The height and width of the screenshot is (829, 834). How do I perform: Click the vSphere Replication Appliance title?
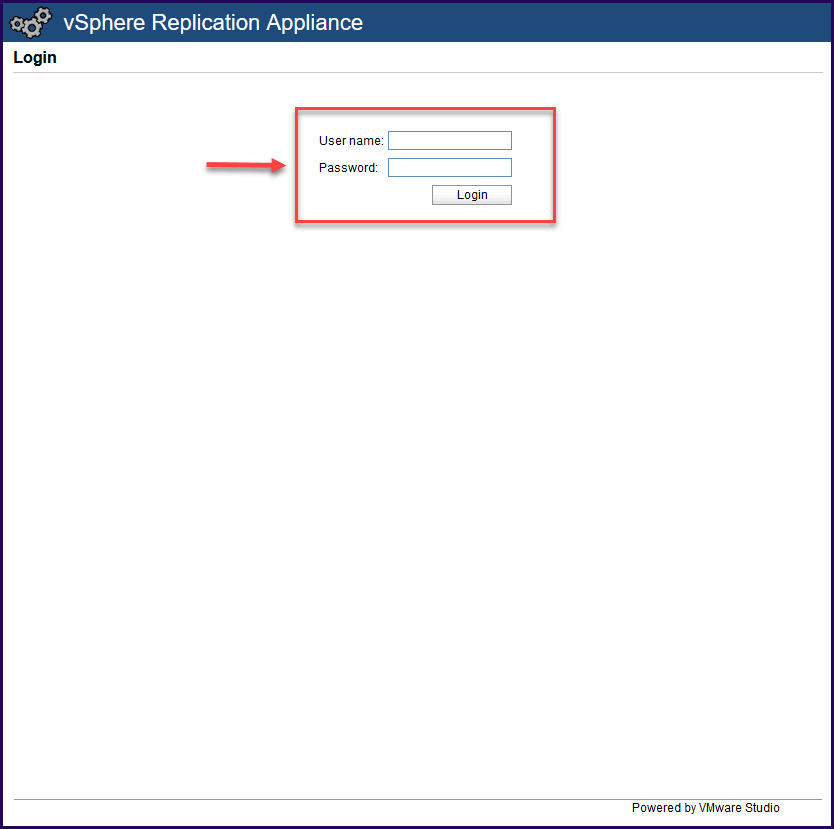click(213, 23)
